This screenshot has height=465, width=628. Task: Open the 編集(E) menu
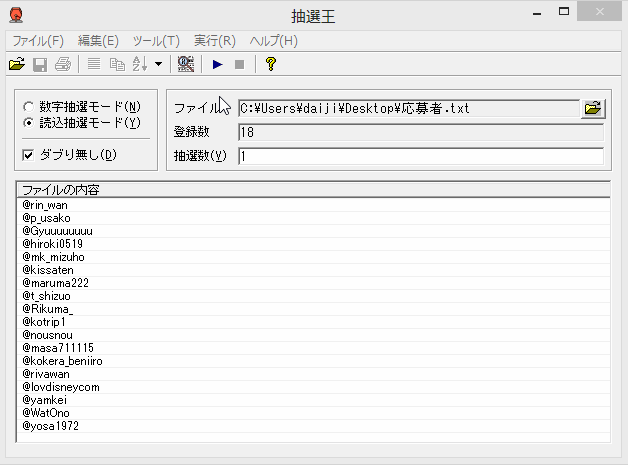98,41
